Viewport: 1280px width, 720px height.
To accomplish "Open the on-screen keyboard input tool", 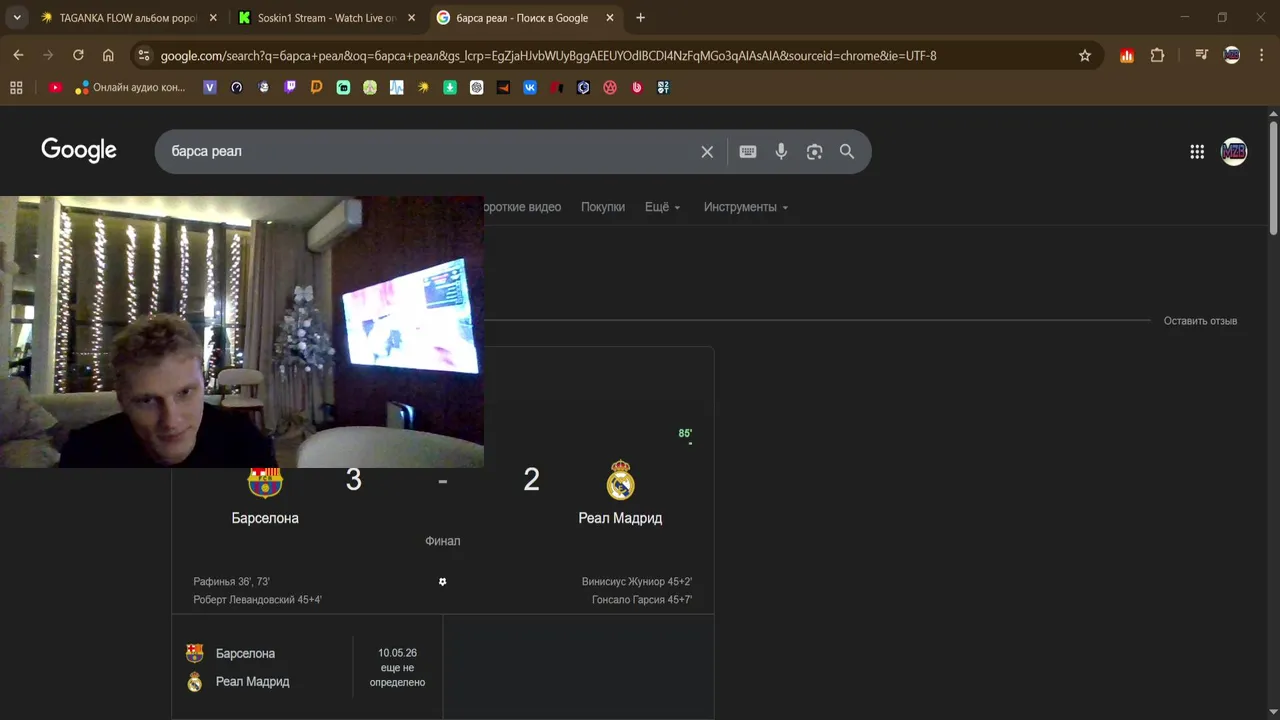I will (x=748, y=151).
